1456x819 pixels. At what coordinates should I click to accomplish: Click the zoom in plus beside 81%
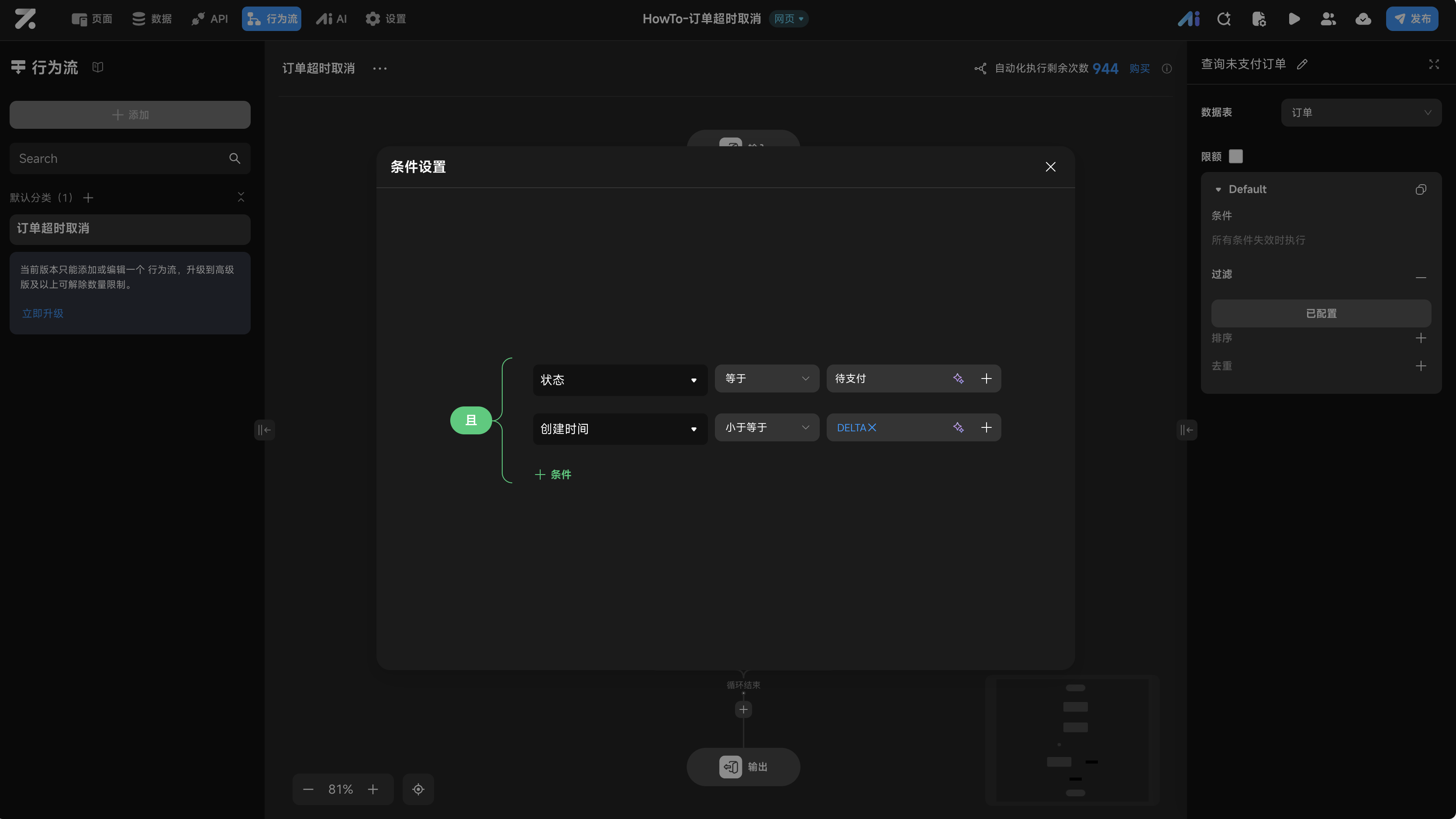tap(373, 789)
